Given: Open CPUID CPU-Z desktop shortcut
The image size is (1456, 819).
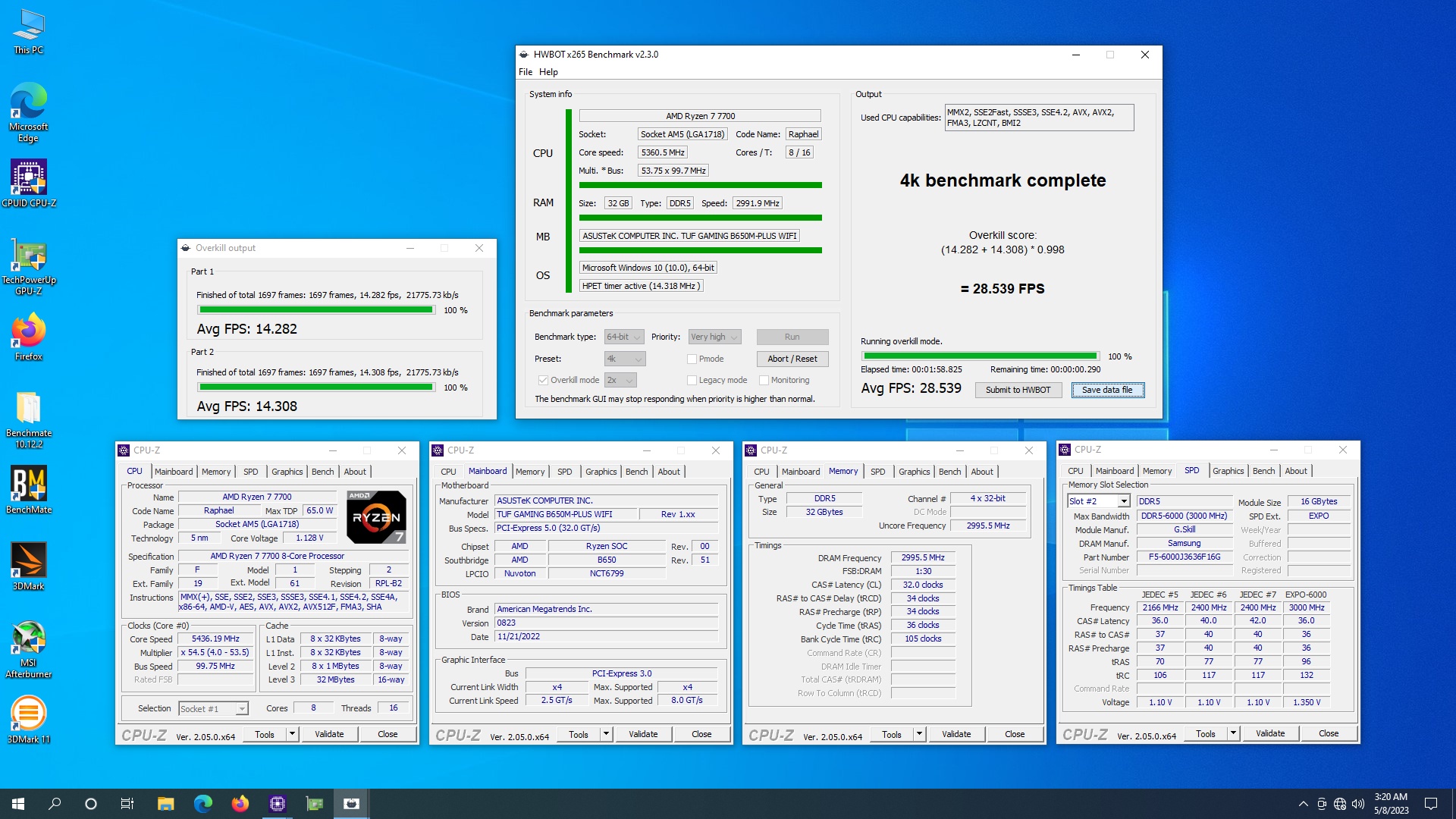Looking at the screenshot, I should pyautogui.click(x=29, y=184).
